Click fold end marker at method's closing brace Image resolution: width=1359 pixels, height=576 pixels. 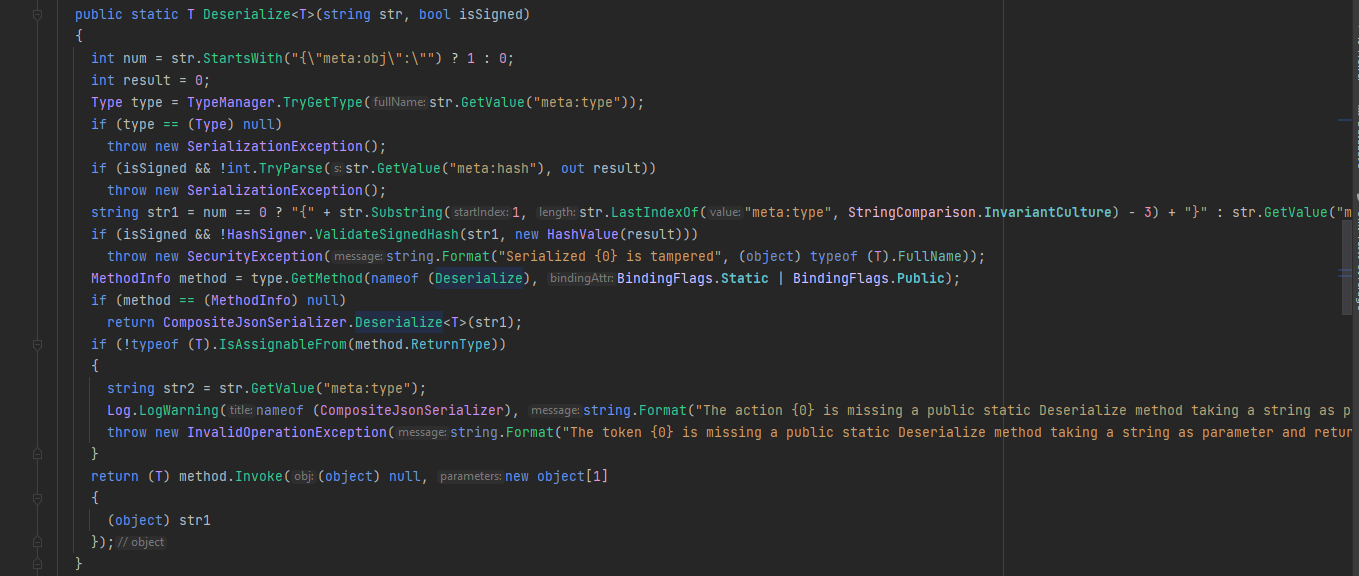pyautogui.click(x=37, y=565)
